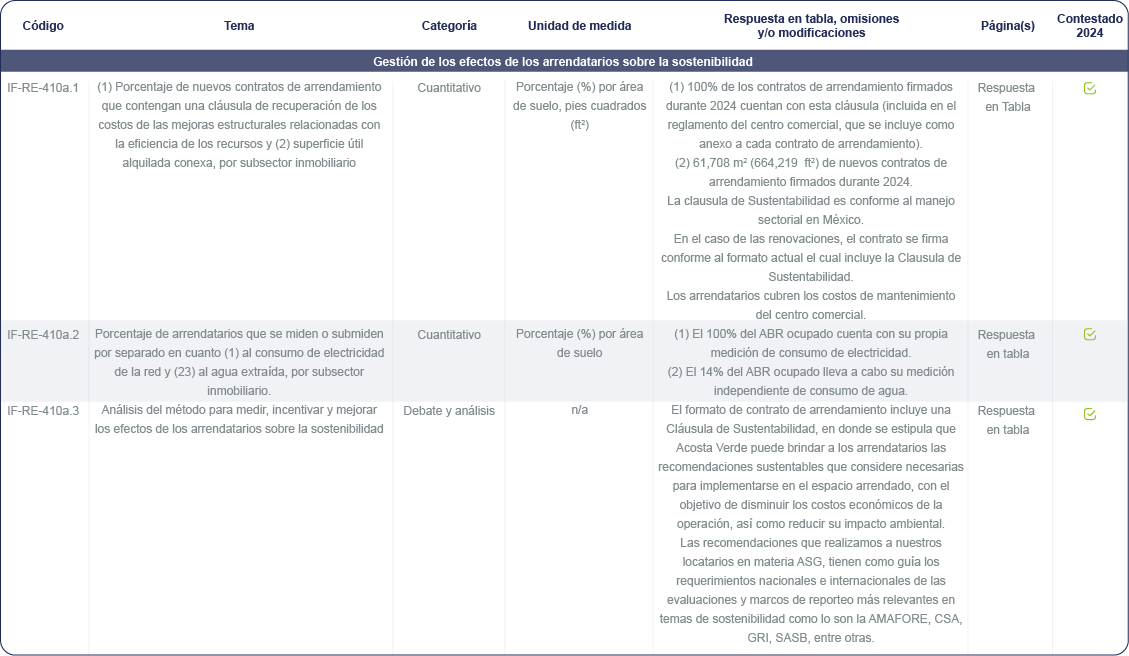Click the n/a unit of measure cell
The height and width of the screenshot is (656, 1129).
coord(579,411)
